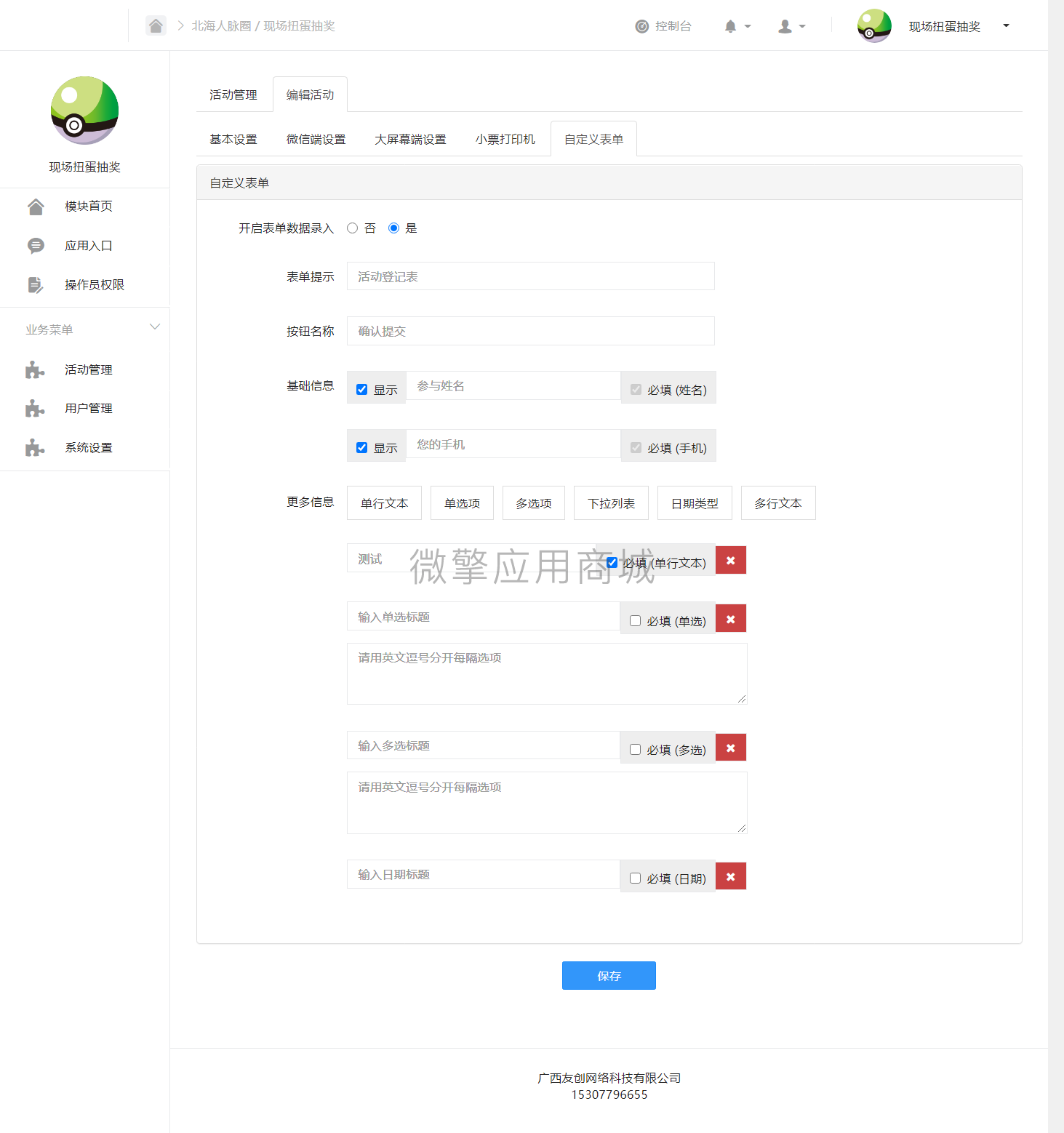The image size is (1064, 1133).
Task: Click the 必填 (手机) checkbox
Action: tap(636, 448)
